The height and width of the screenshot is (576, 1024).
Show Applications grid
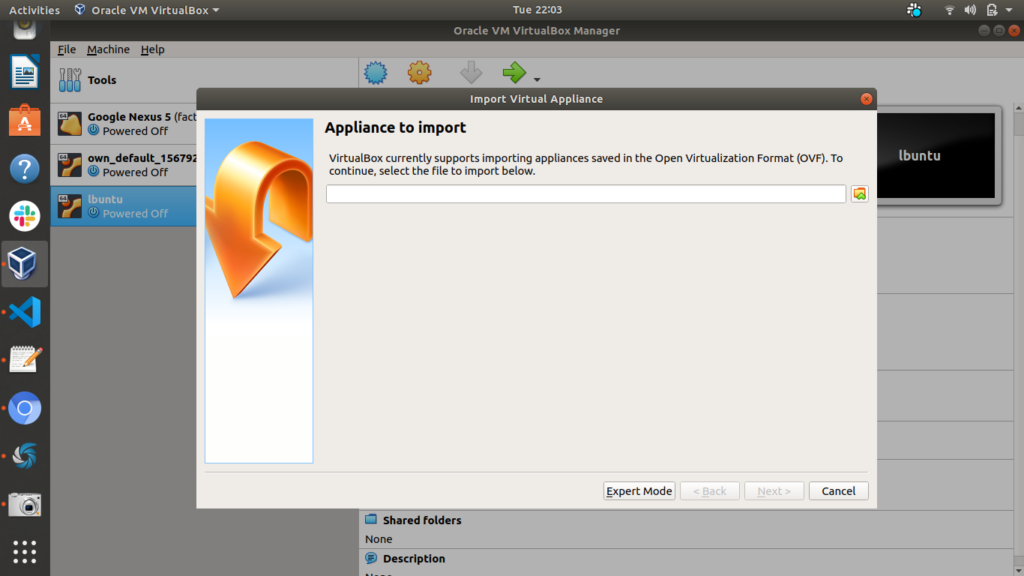coord(25,552)
